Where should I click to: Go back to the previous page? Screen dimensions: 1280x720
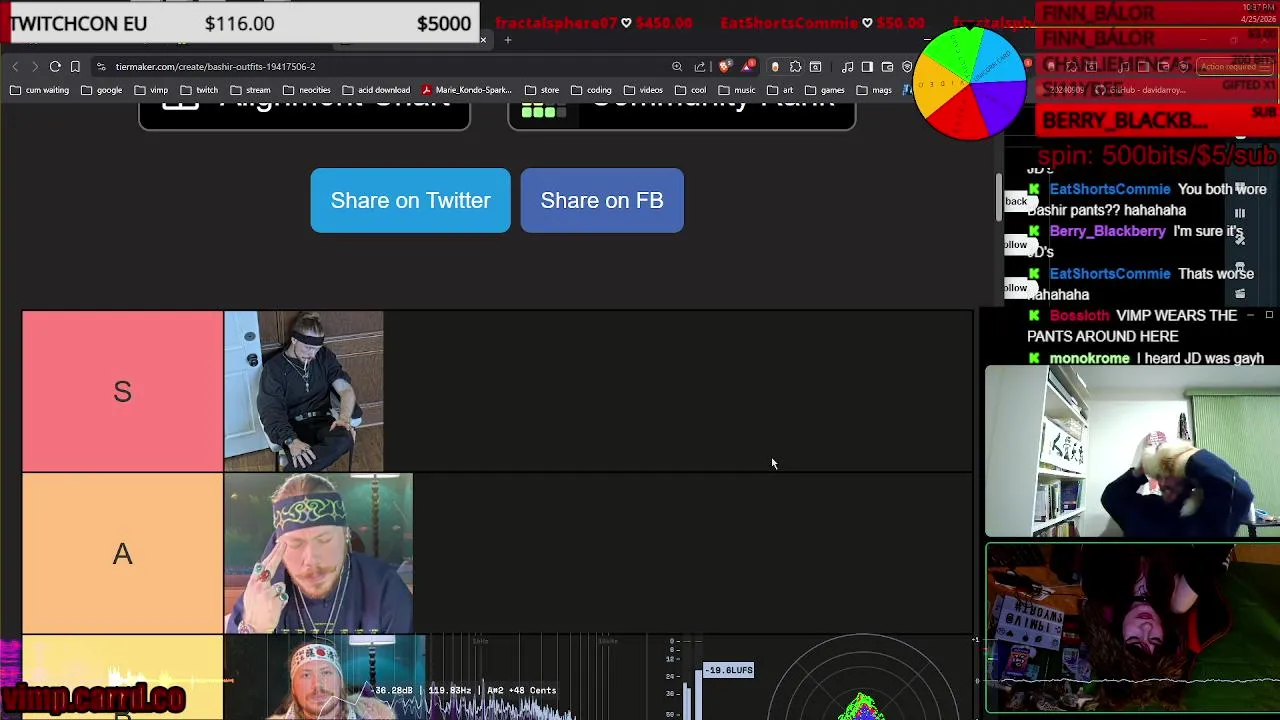click(x=15, y=66)
